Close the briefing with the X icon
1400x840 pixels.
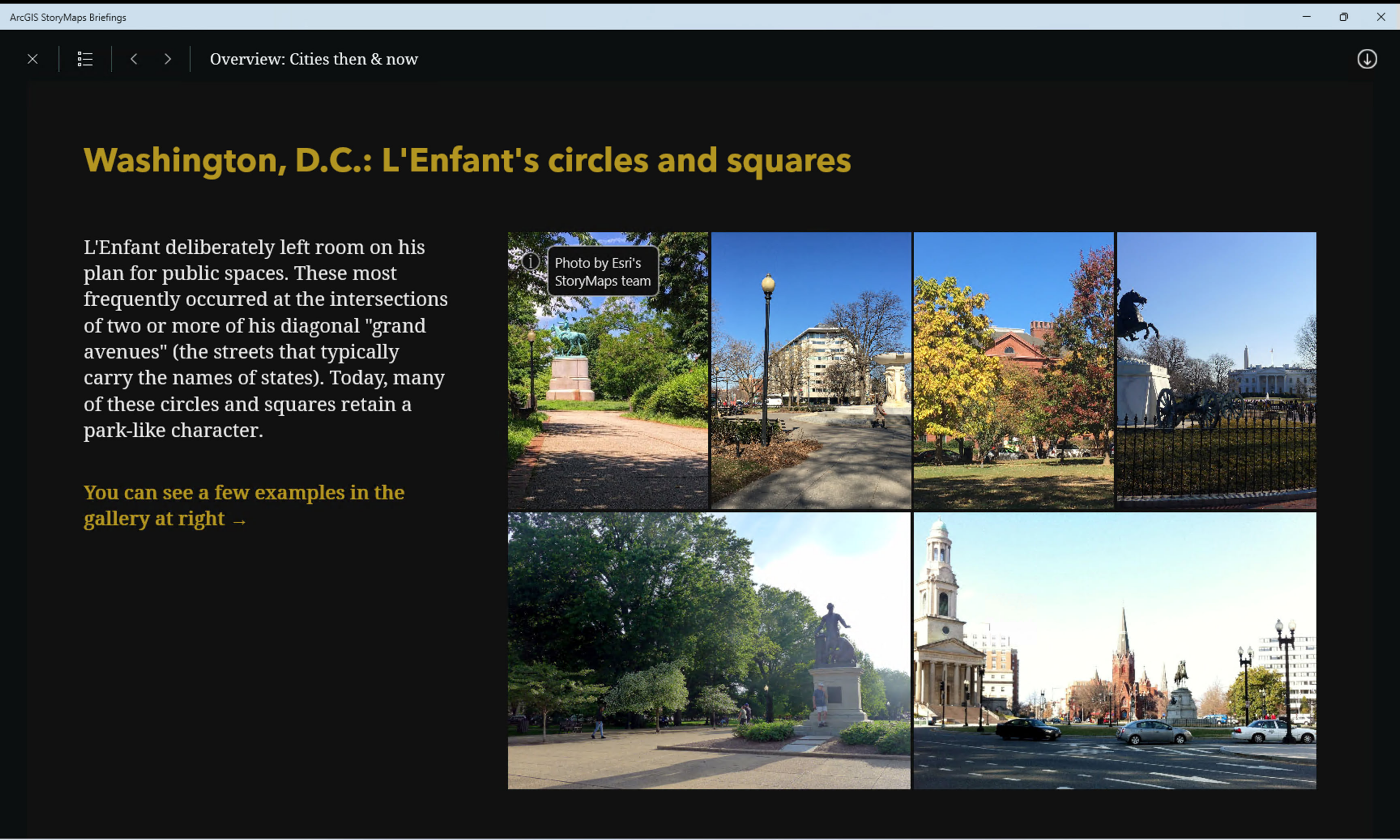click(32, 59)
